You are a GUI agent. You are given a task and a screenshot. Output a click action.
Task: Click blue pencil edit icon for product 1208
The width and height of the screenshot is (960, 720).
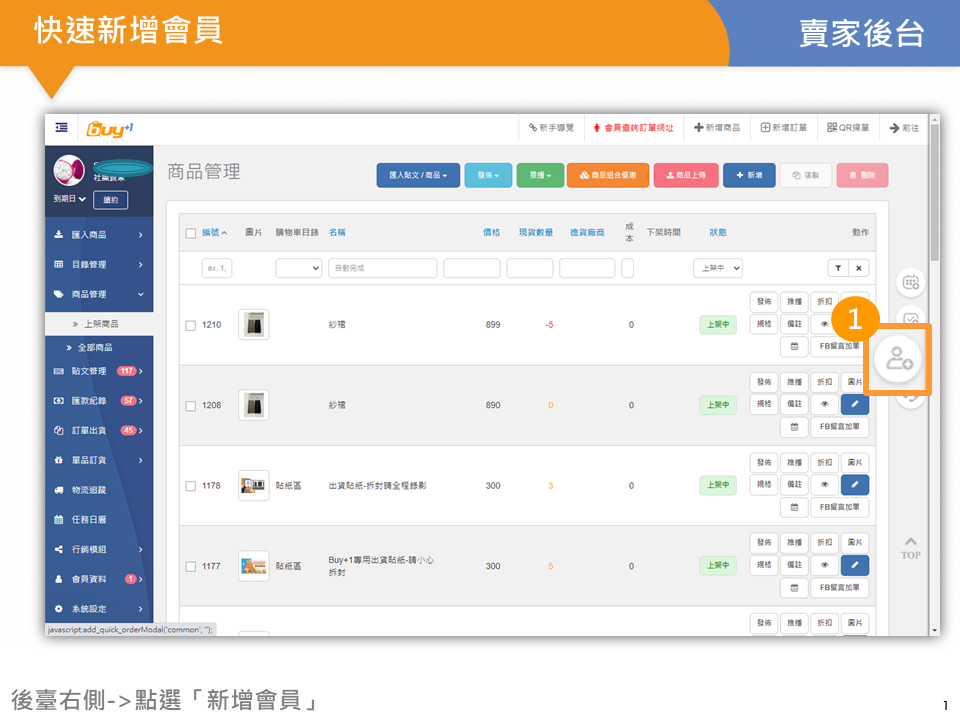[x=854, y=404]
